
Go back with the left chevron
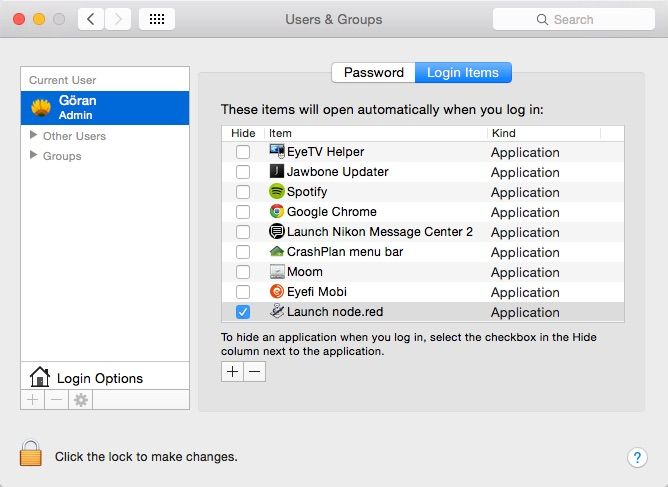point(91,19)
